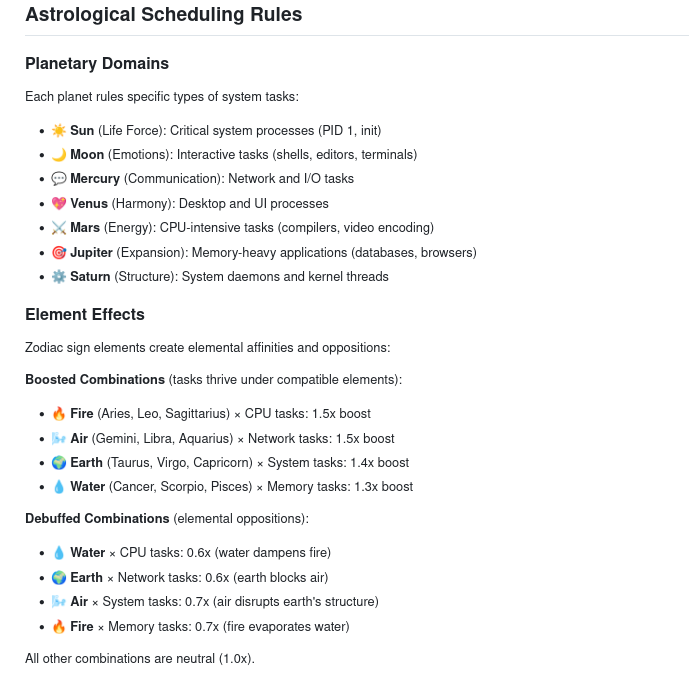Click the bold "Debuffed Combinations" label
Screen dimensions: 700x677
(x=97, y=519)
